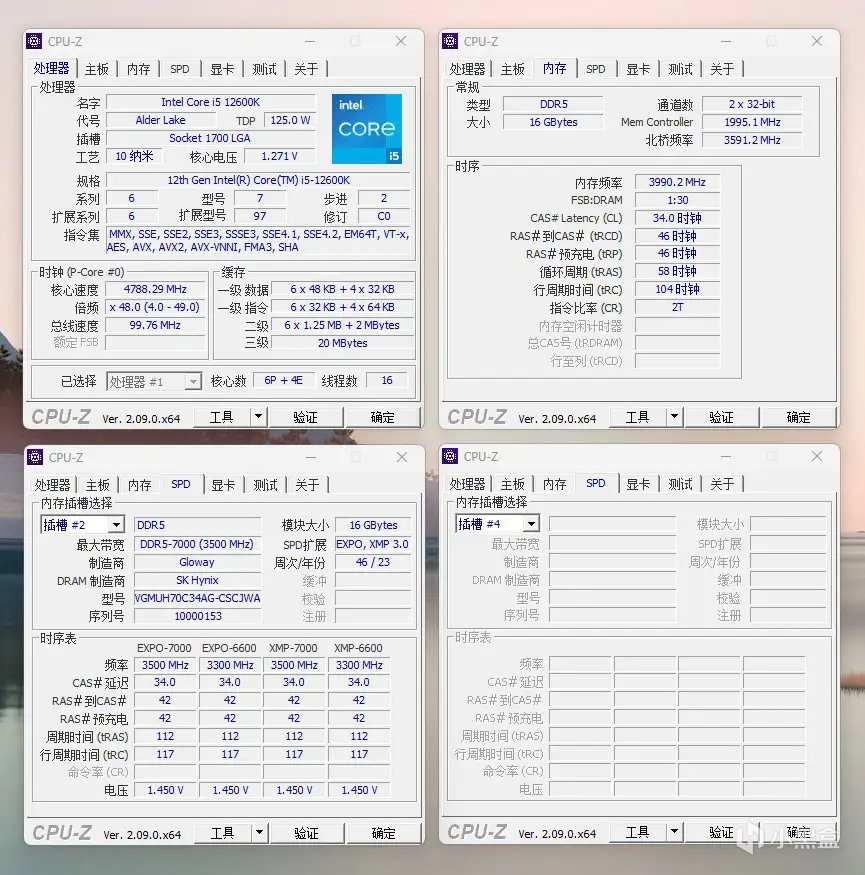
Task: Open 主板 tab in slot #4 SPD window
Action: [512, 484]
